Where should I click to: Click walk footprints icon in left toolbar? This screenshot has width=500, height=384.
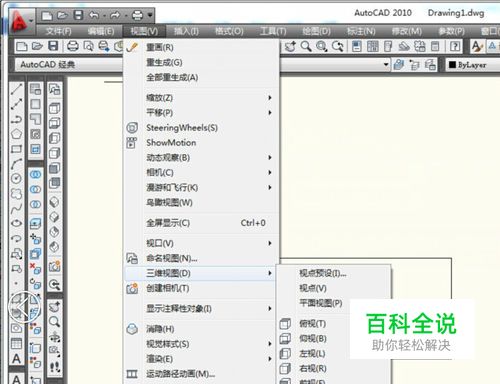(x=54, y=367)
